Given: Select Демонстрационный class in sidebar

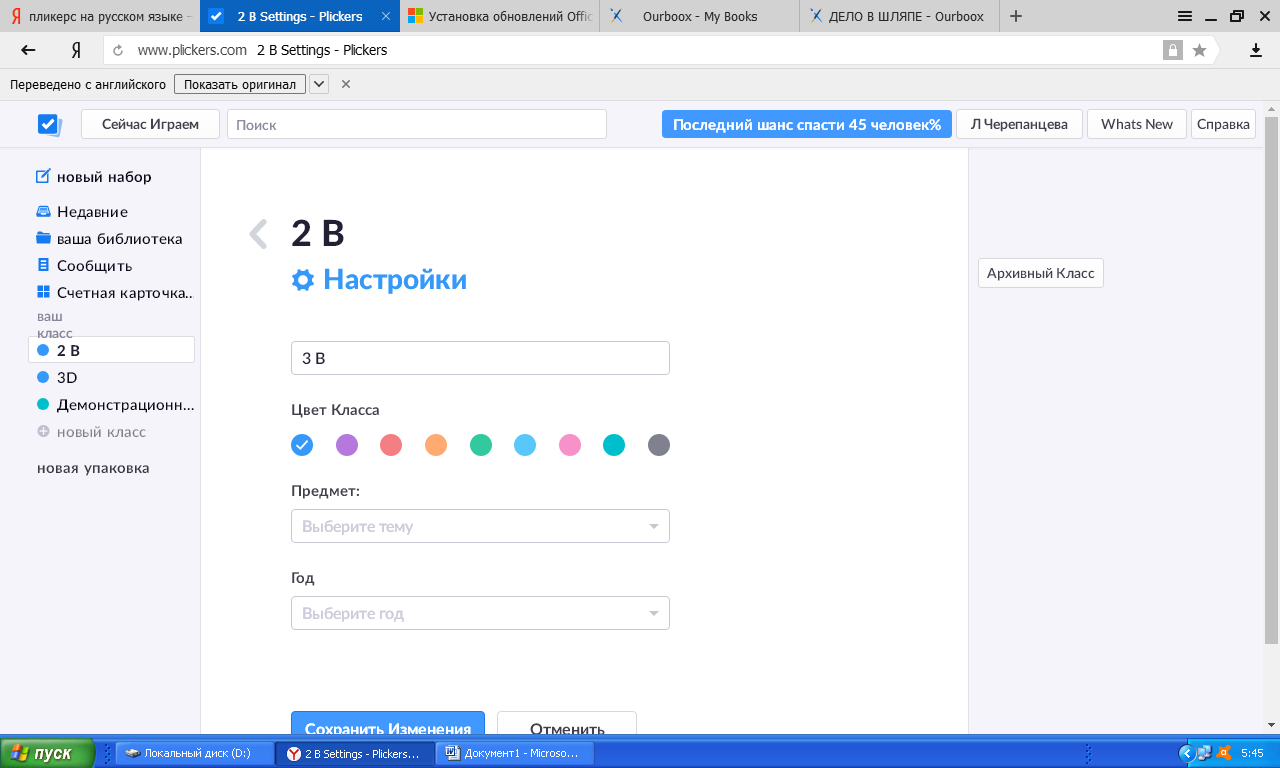Looking at the screenshot, I should click(115, 405).
